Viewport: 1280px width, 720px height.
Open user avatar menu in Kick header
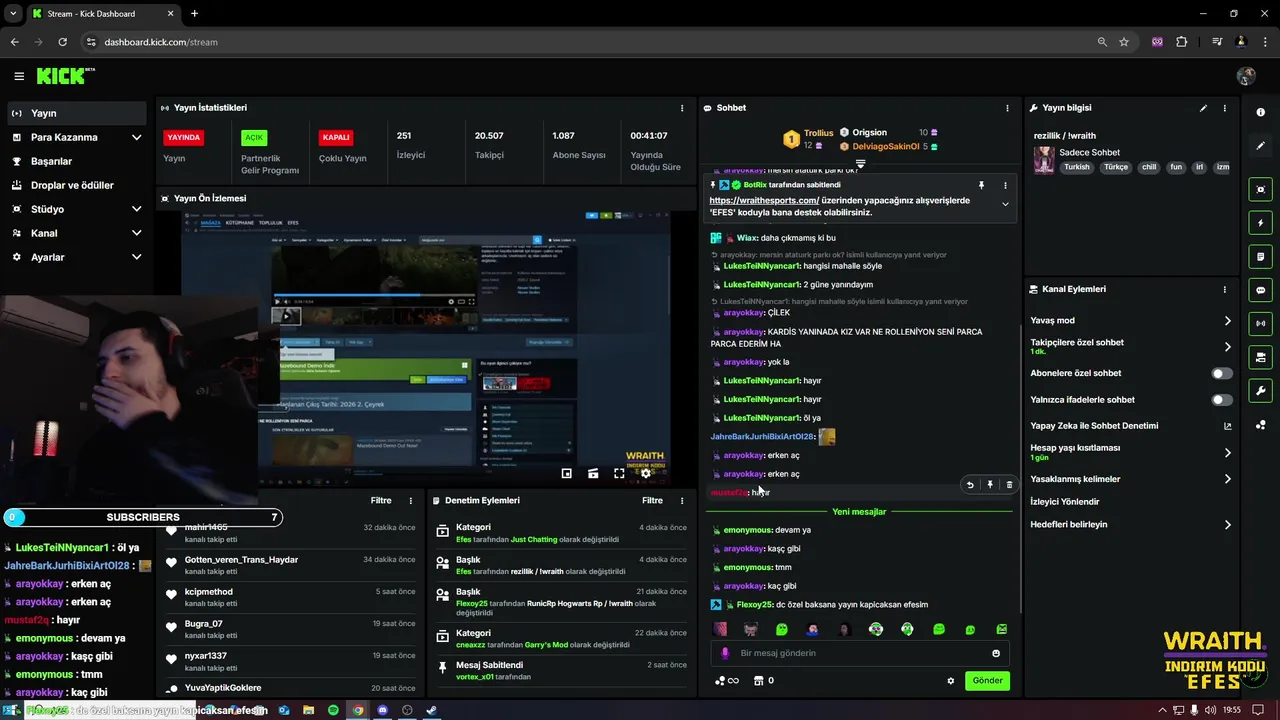pos(1246,76)
